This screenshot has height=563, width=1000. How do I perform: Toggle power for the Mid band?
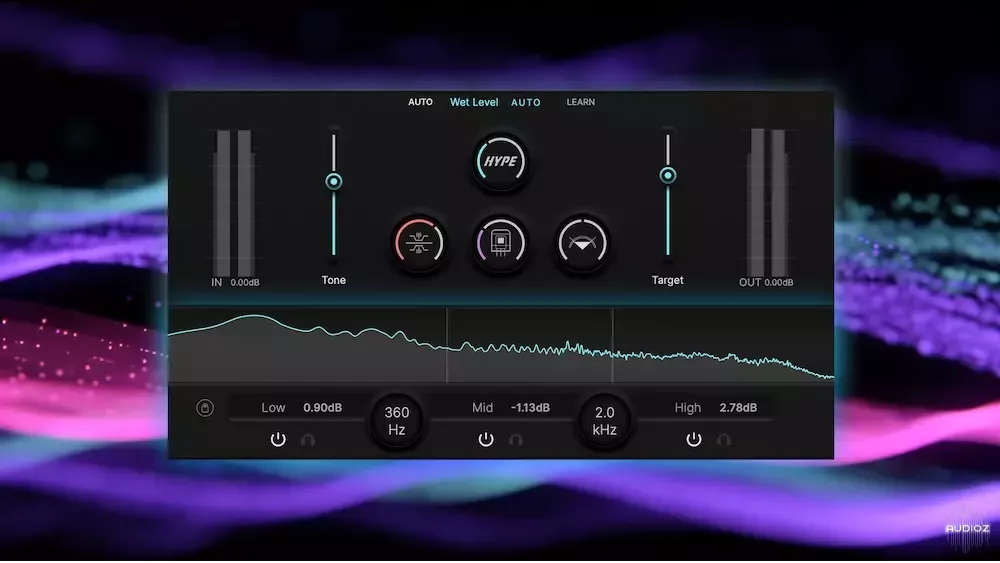pyautogui.click(x=486, y=439)
